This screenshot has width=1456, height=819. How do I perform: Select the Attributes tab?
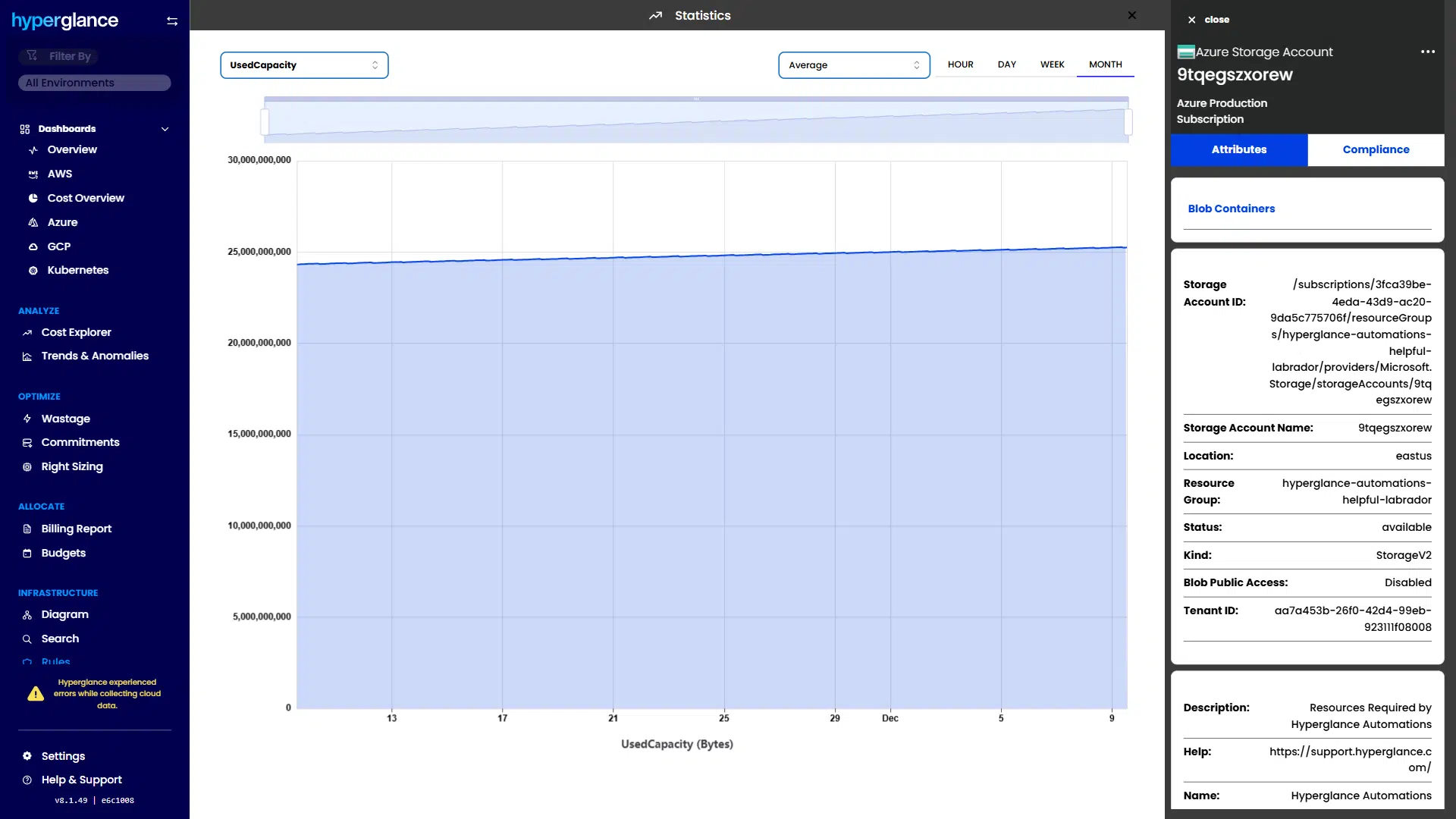(x=1238, y=149)
